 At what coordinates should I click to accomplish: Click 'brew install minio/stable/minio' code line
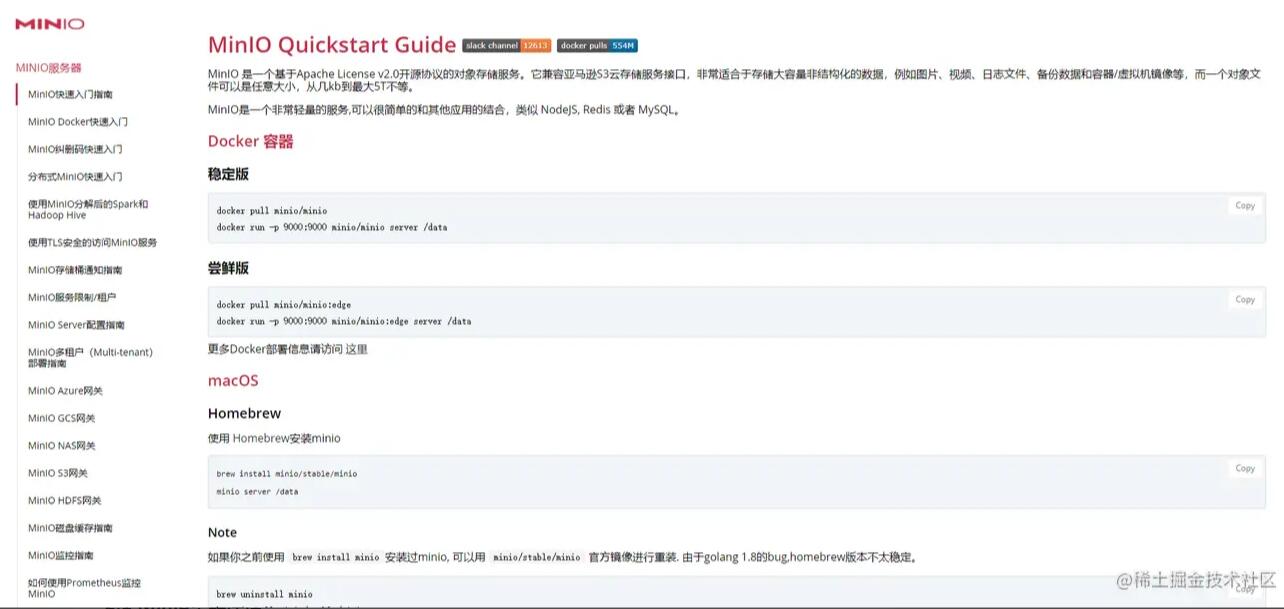point(287,474)
